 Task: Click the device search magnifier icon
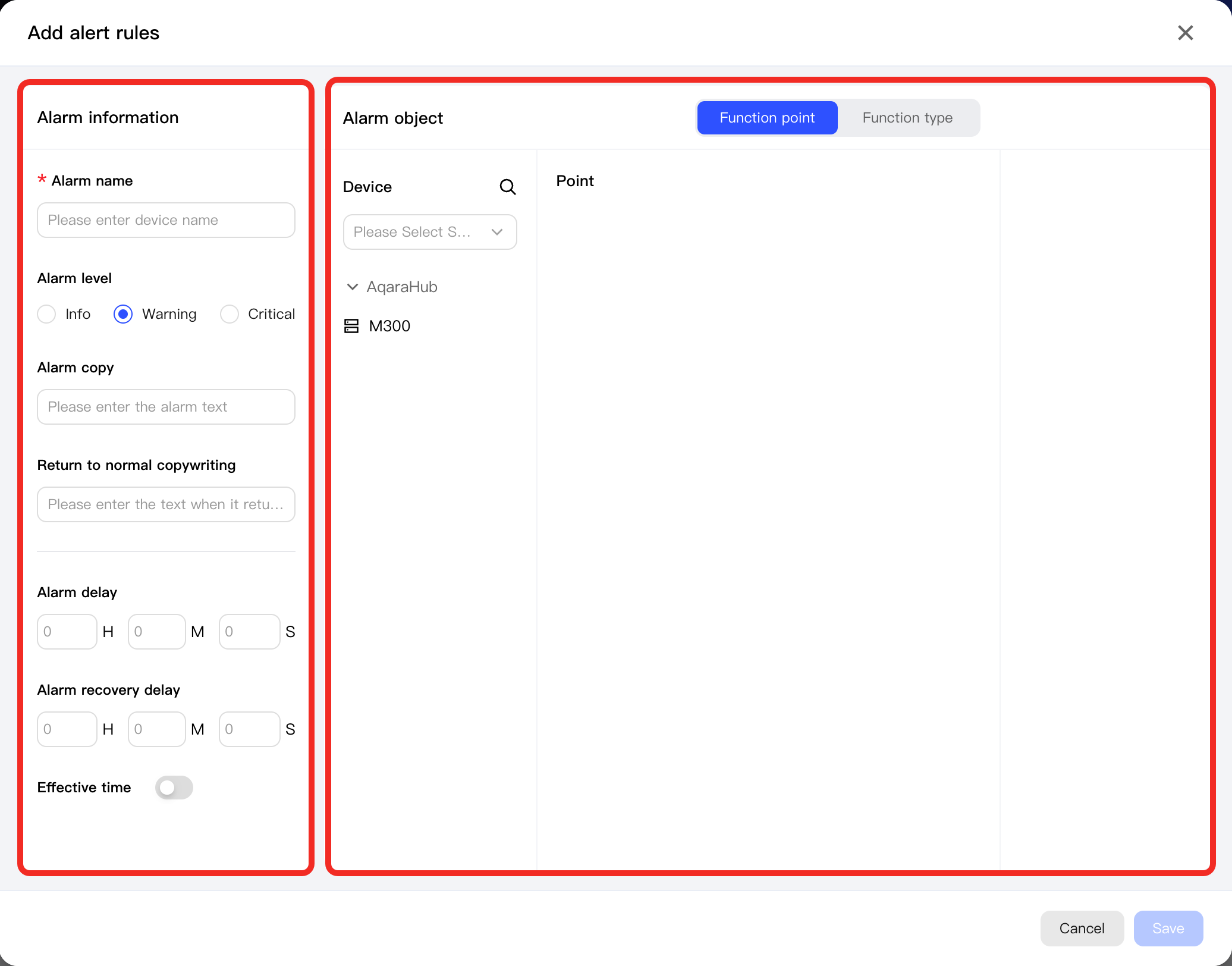pyautogui.click(x=507, y=187)
